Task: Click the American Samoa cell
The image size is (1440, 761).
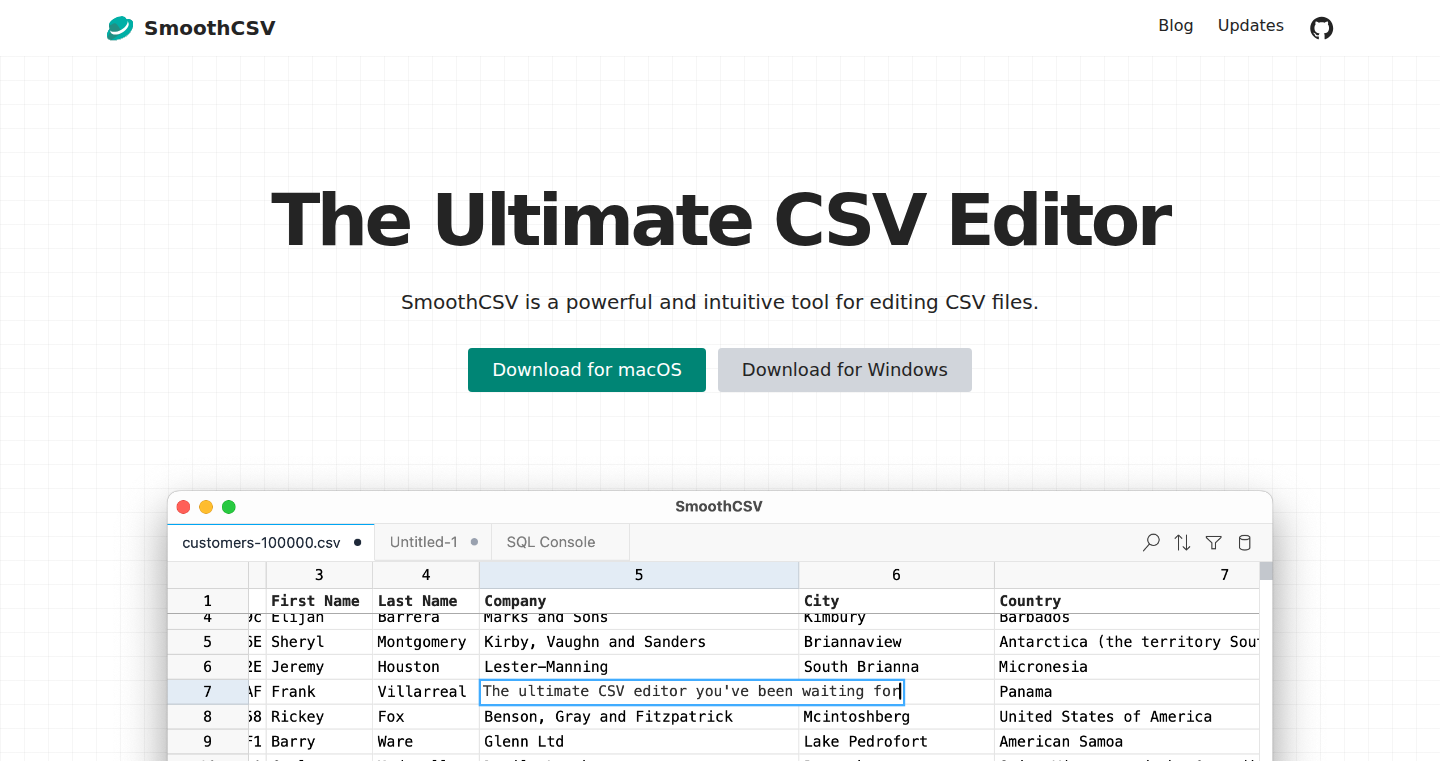Action: point(1127,742)
